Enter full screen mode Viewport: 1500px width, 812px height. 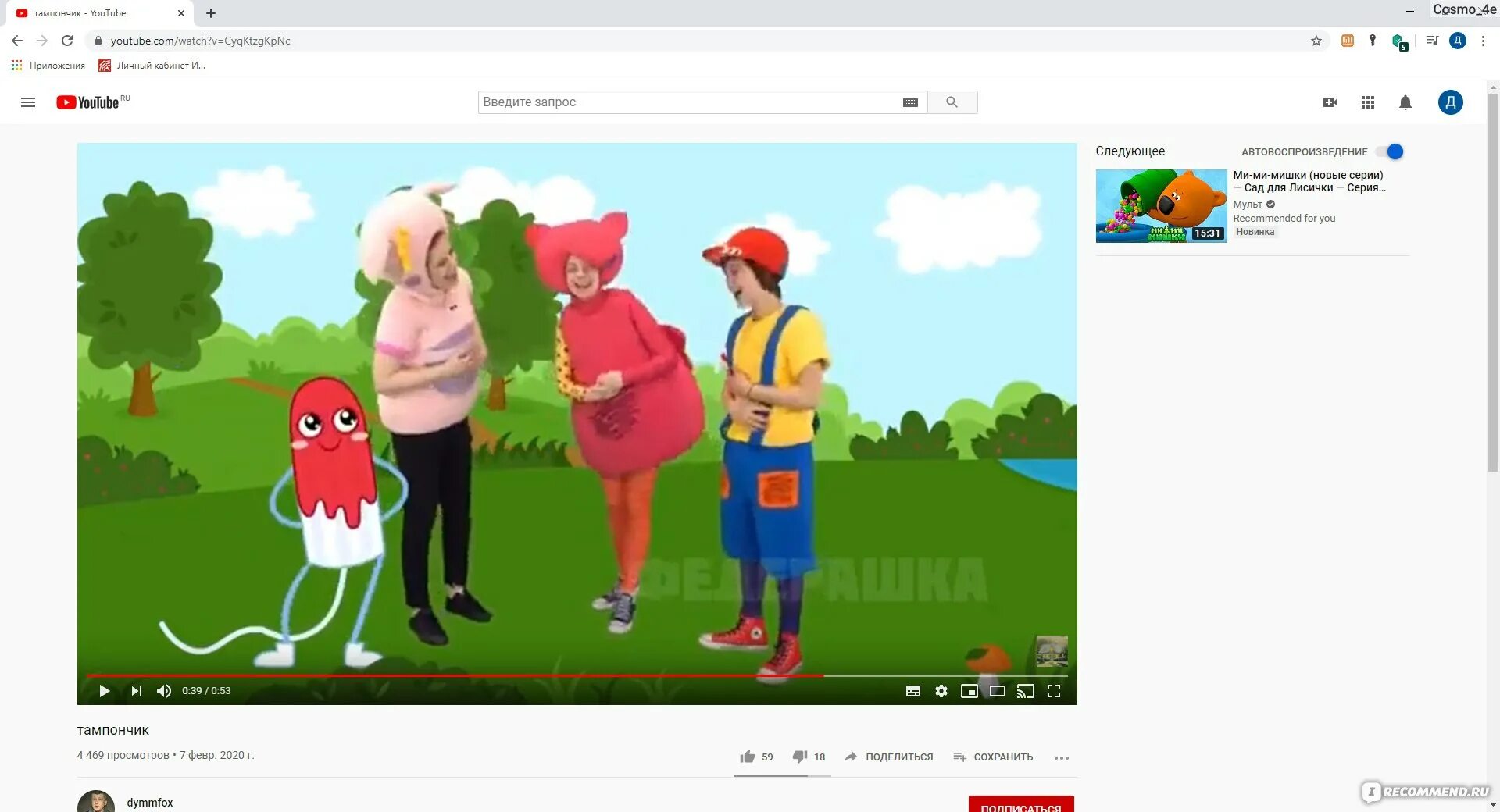coord(1054,691)
